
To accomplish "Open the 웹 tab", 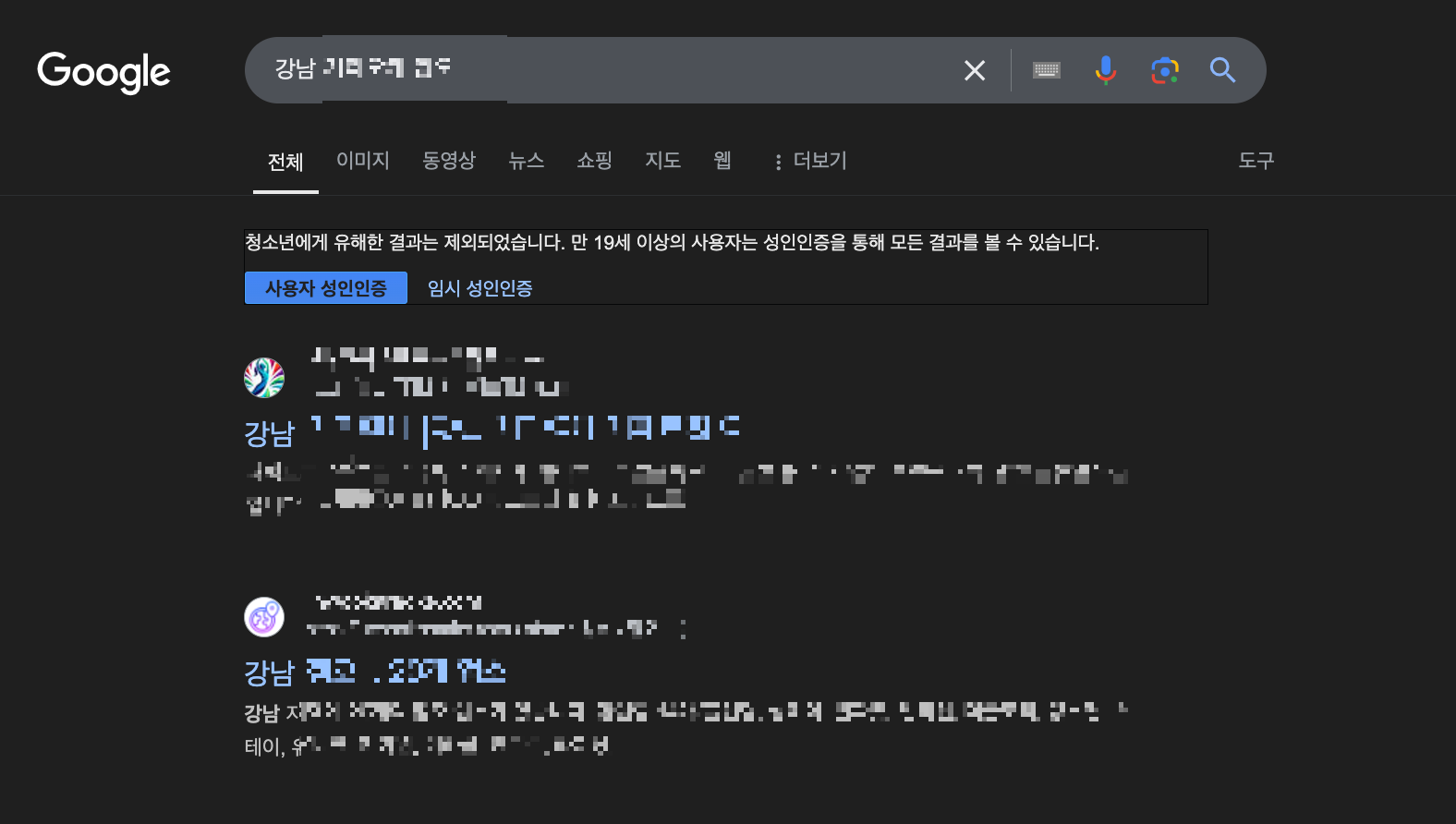I will click(722, 161).
